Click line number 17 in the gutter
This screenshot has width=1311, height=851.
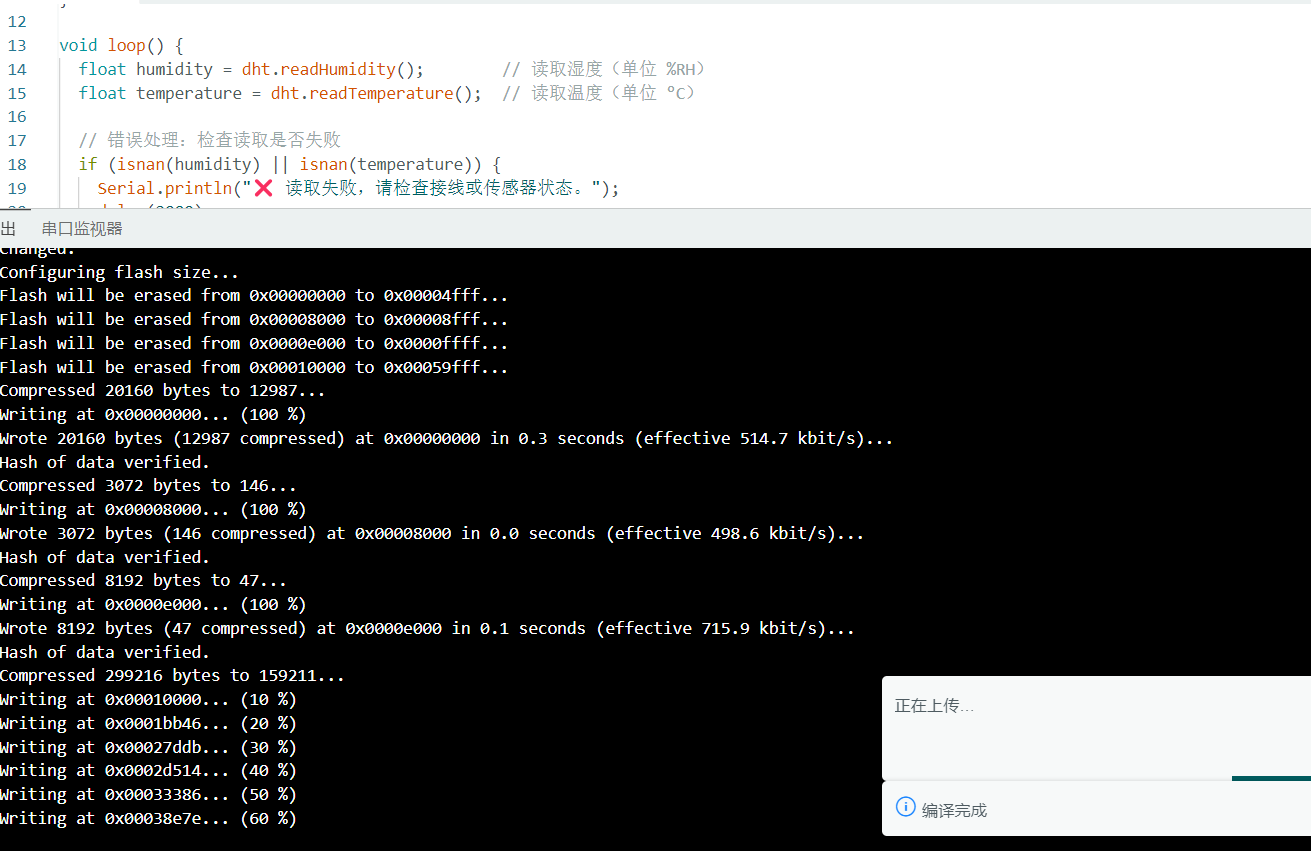tap(17, 141)
